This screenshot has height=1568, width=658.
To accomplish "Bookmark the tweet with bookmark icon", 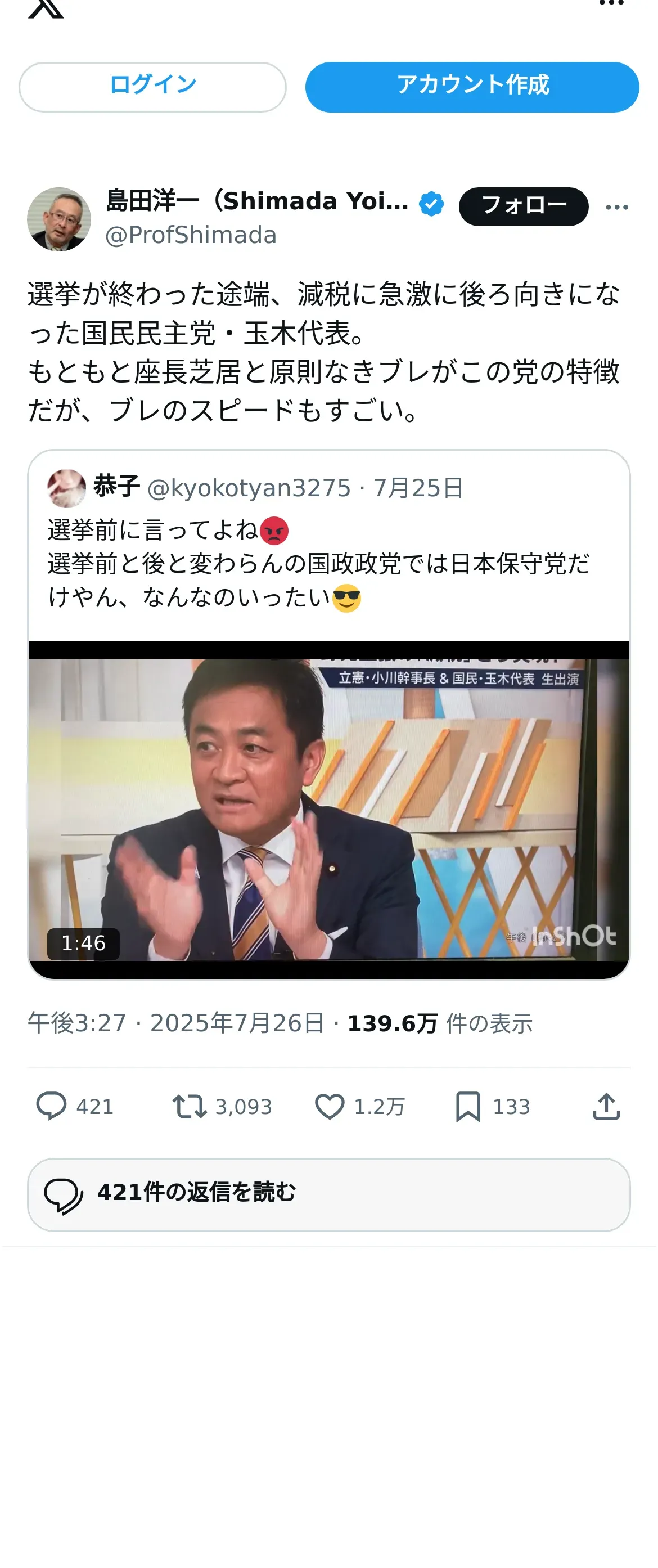I will 467,1106.
